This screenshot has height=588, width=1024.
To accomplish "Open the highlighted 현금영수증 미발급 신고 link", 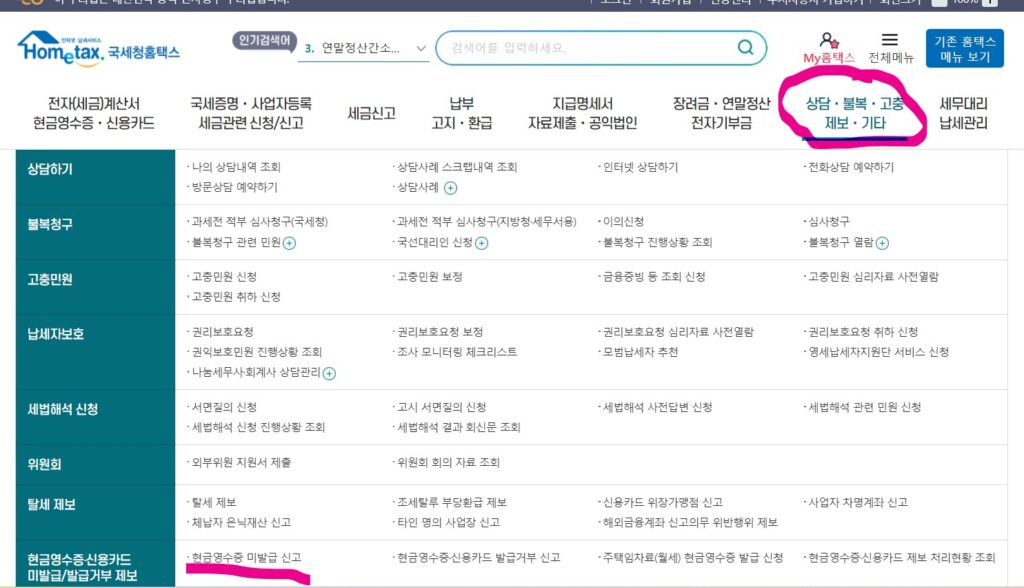I will tap(245, 557).
